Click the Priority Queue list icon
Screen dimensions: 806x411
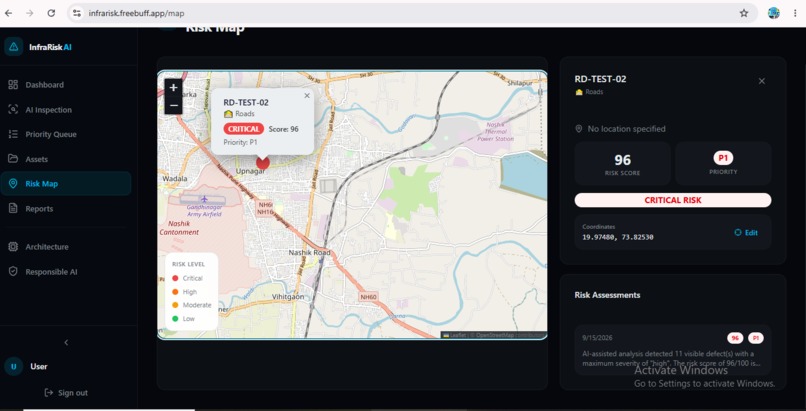click(13, 134)
